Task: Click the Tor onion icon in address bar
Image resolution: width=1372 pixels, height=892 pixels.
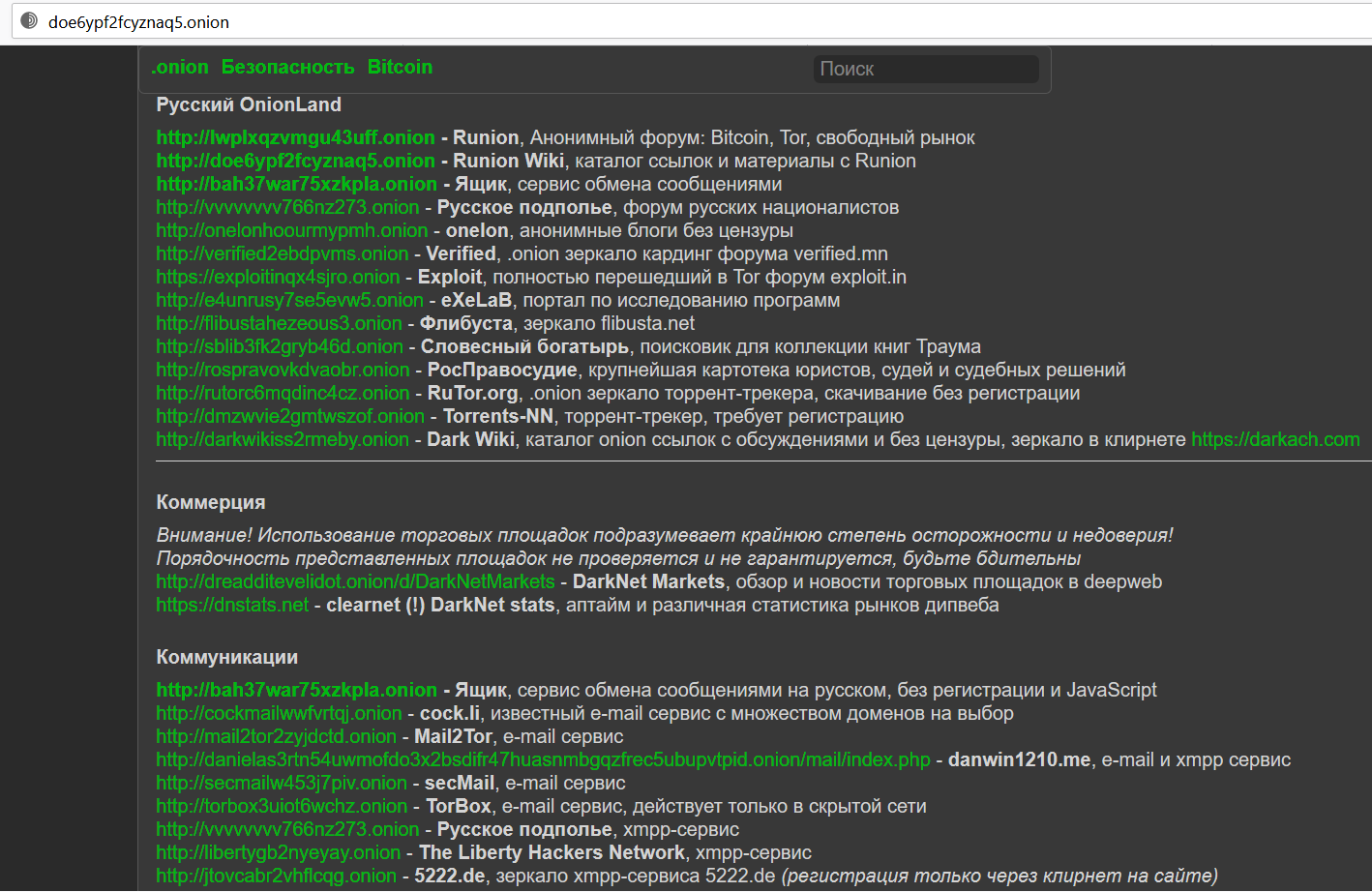Action: [29, 20]
